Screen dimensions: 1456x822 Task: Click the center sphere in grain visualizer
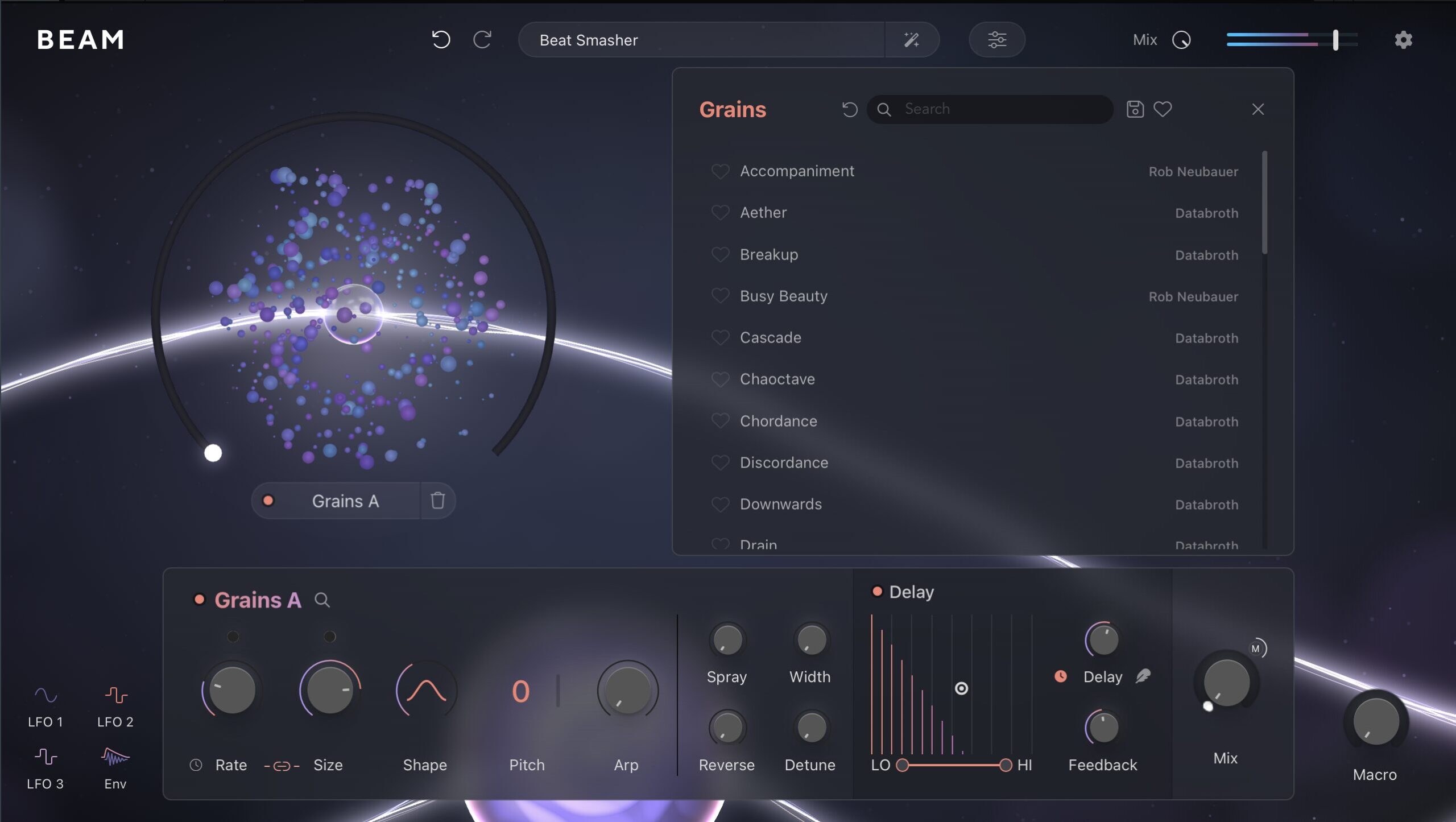click(354, 314)
